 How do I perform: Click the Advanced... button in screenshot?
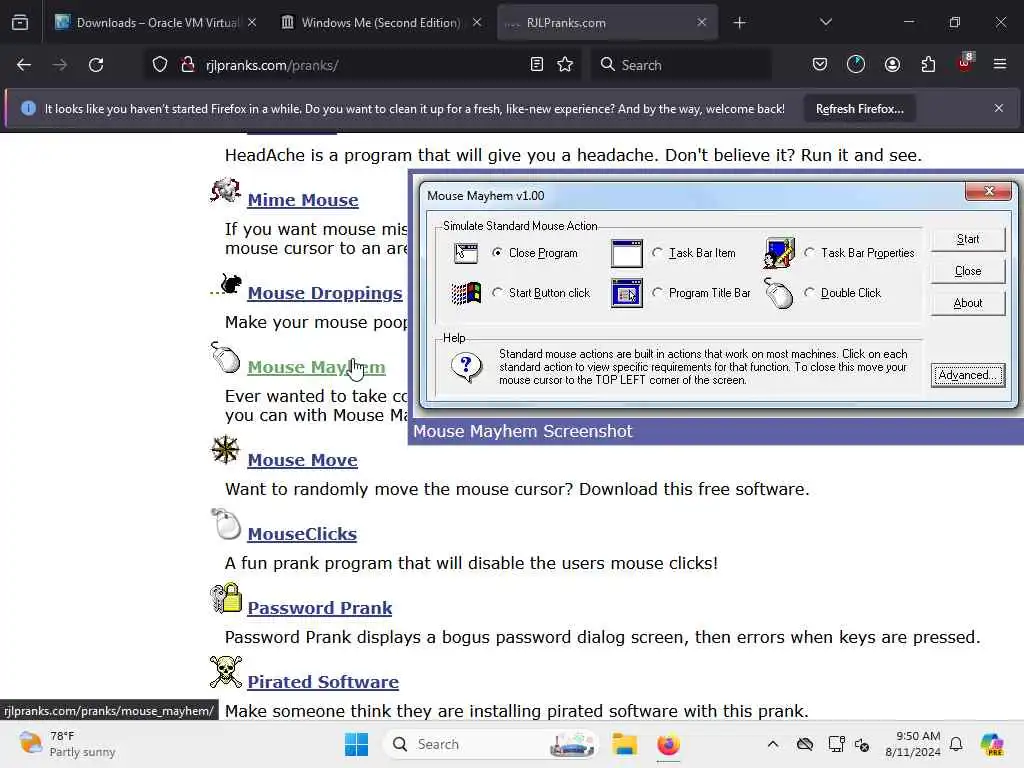point(968,375)
